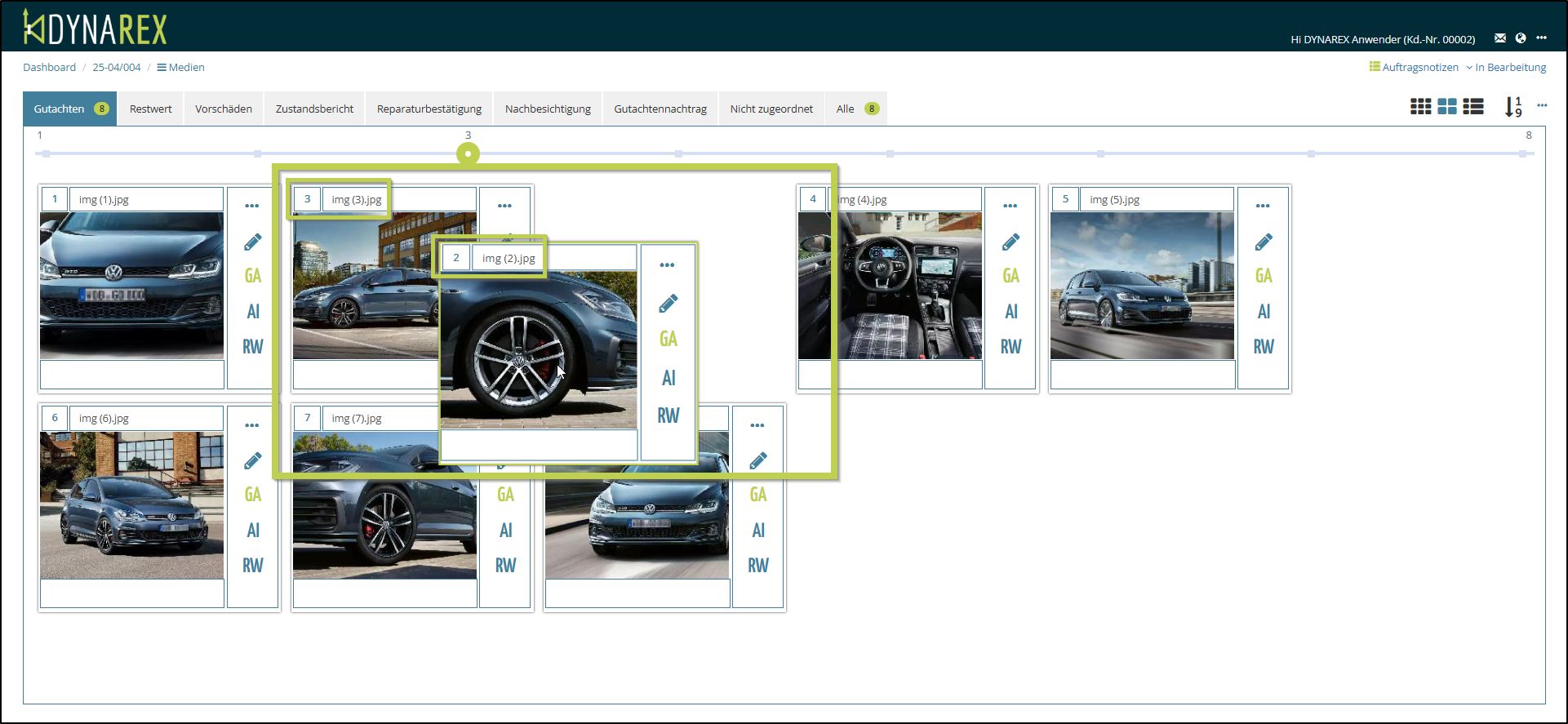Toggle RW assignment on img (6).jpg
Viewport: 1568px width, 724px height.
[253, 566]
